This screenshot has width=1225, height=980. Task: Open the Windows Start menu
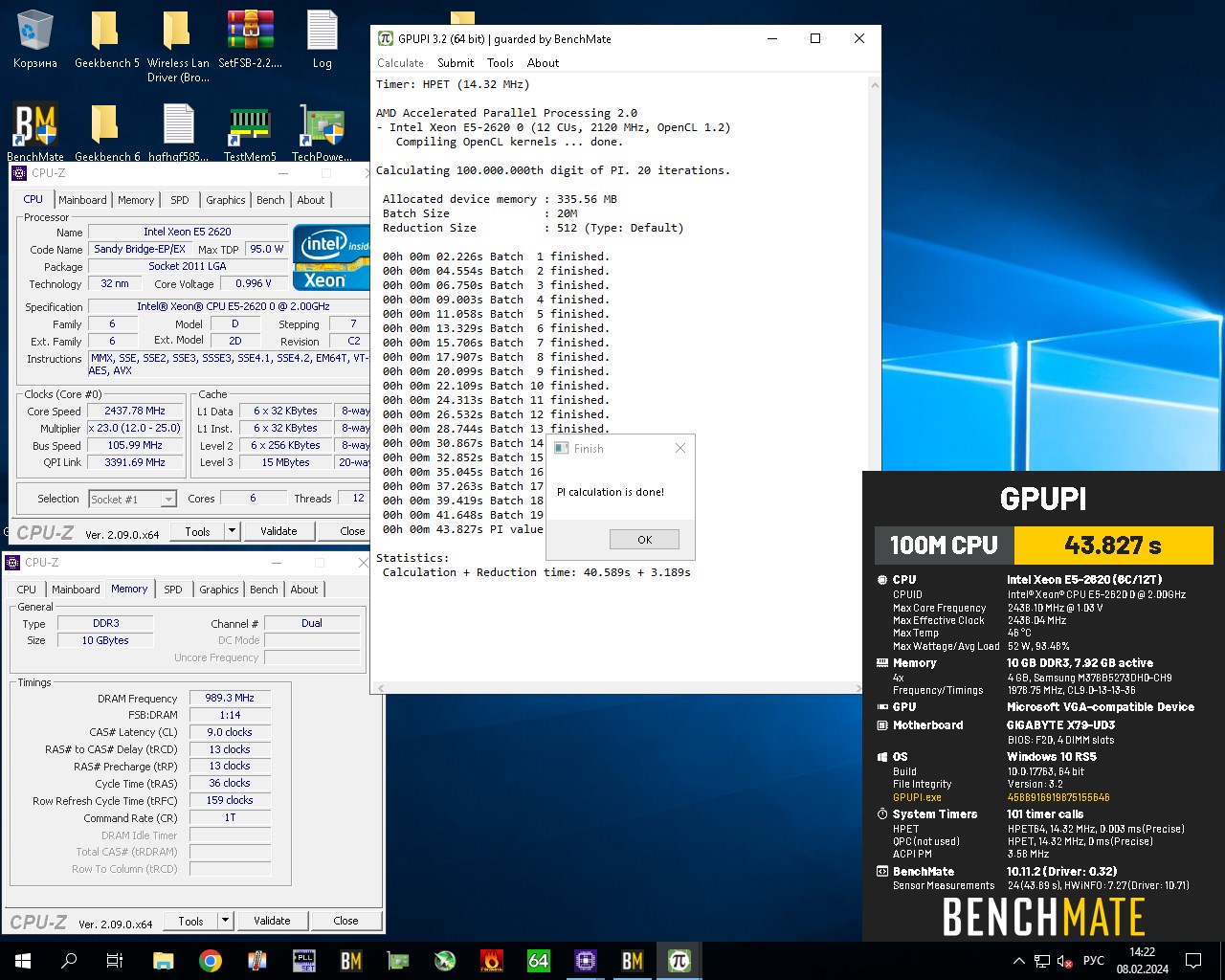pyautogui.click(x=23, y=961)
